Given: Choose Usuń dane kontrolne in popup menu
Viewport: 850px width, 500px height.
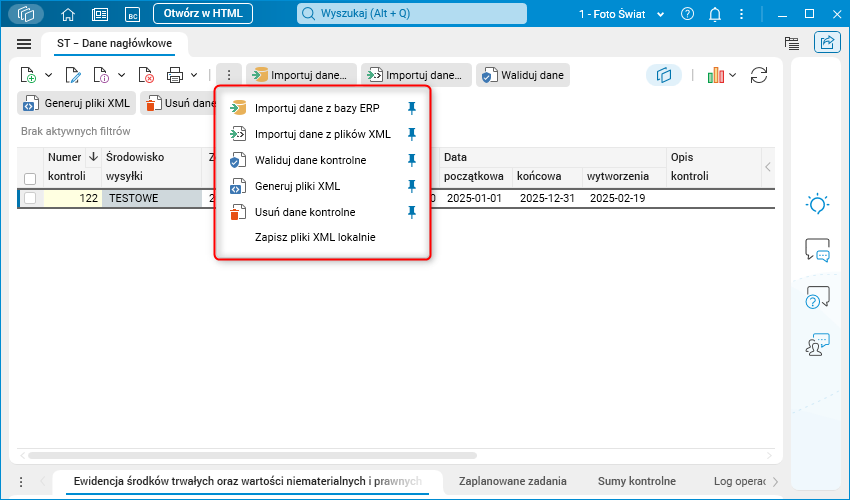Looking at the screenshot, I should (323, 212).
